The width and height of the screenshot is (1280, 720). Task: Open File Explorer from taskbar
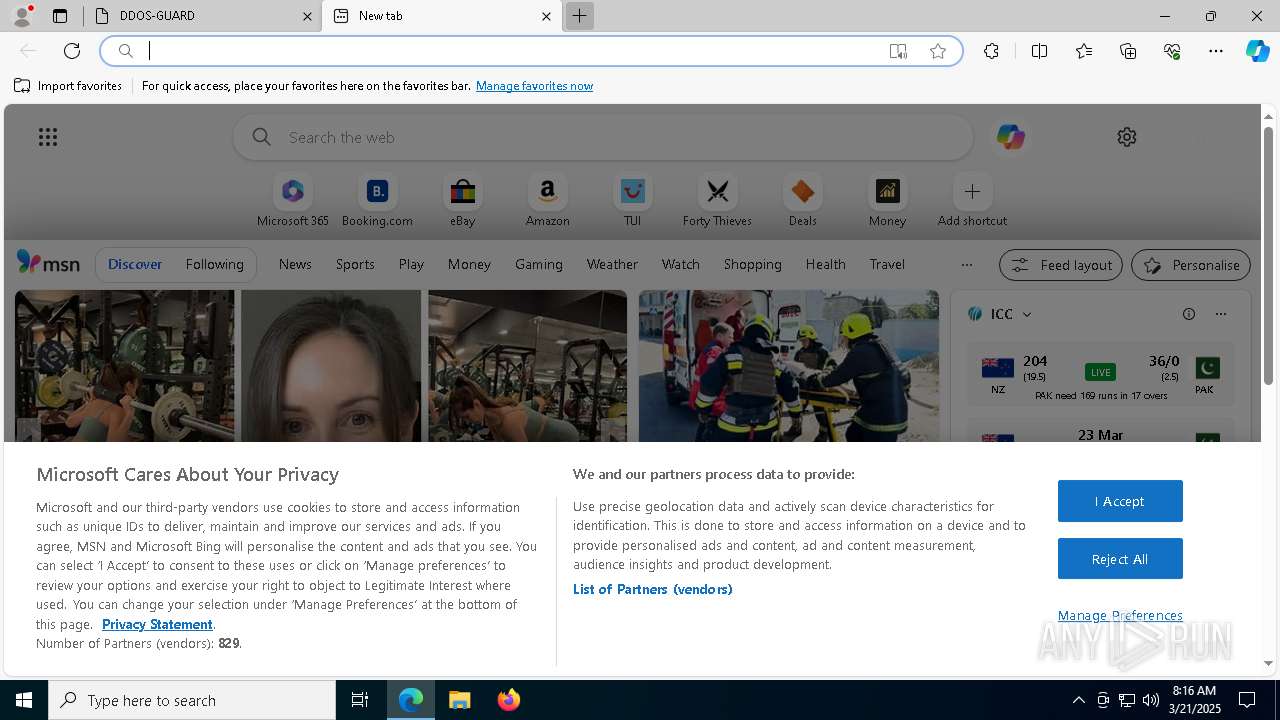tap(460, 700)
